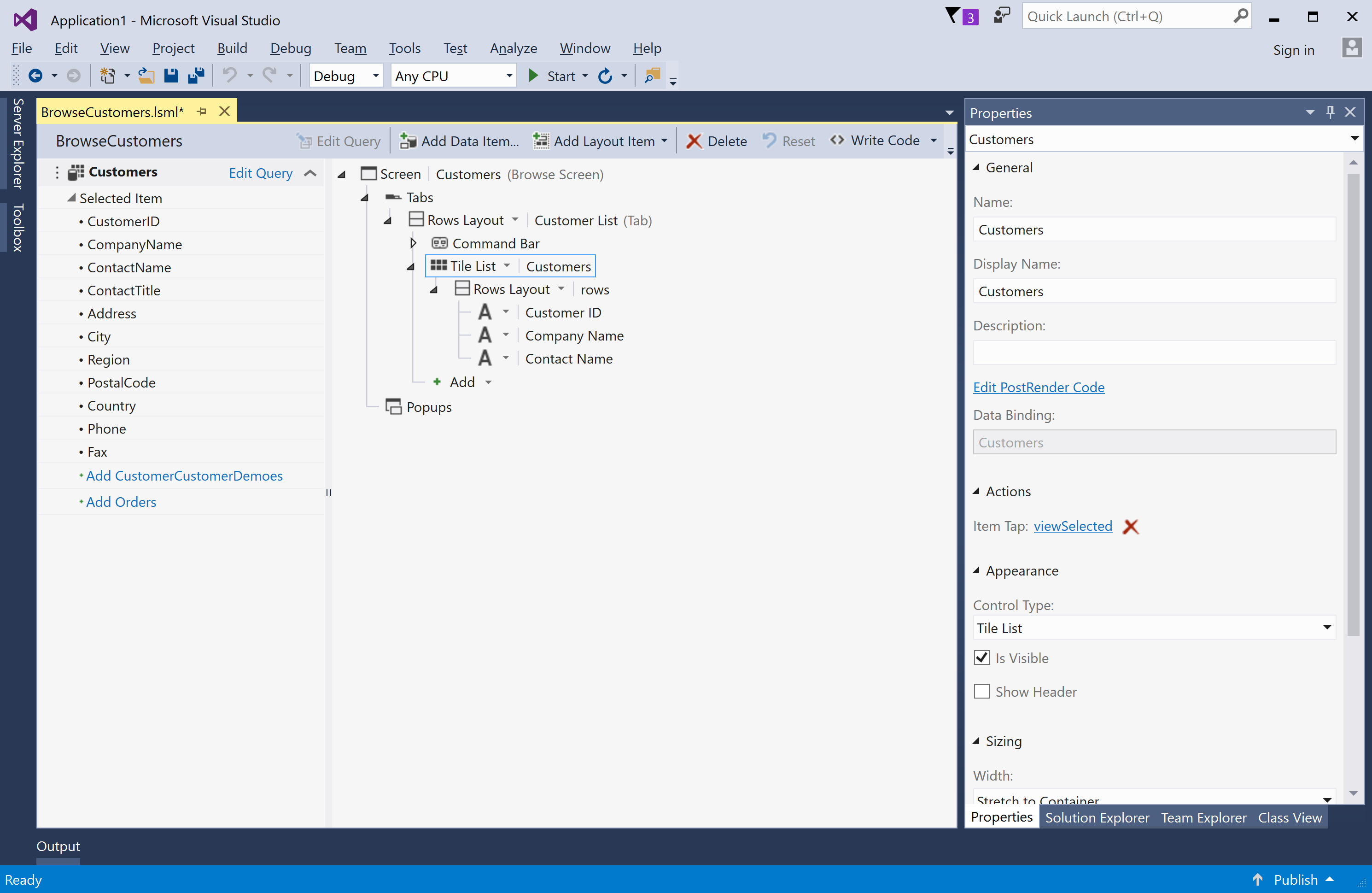Click the Navigate Forward arrow icon
1372x893 pixels.
click(73, 76)
